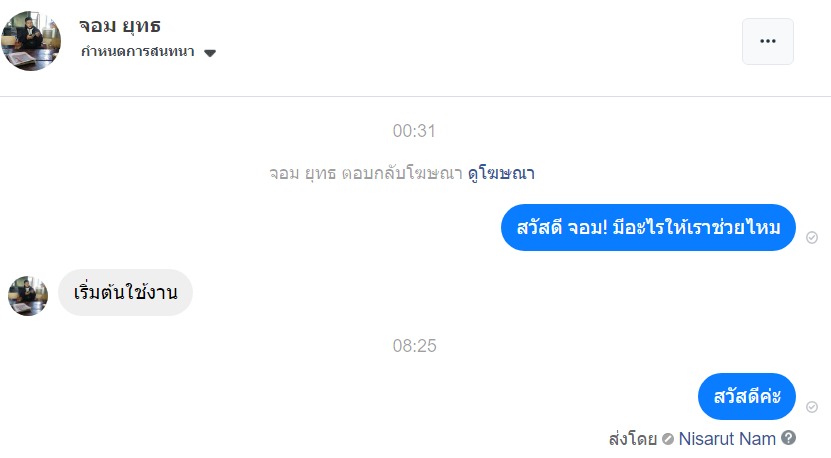Expand the กำหนดการสนทนา dropdown arrow
Screen dimensions: 831x458
click(x=210, y=53)
